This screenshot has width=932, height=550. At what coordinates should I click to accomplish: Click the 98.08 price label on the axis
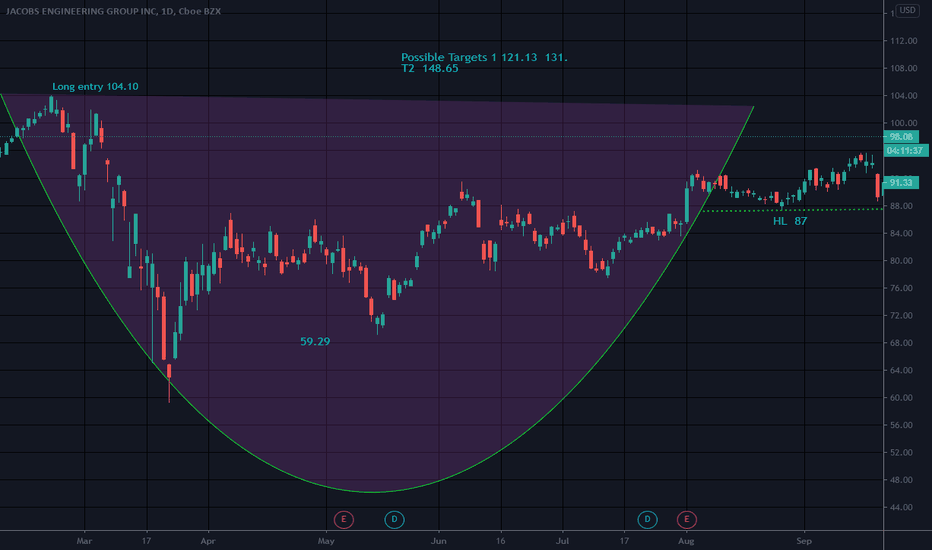pos(901,137)
